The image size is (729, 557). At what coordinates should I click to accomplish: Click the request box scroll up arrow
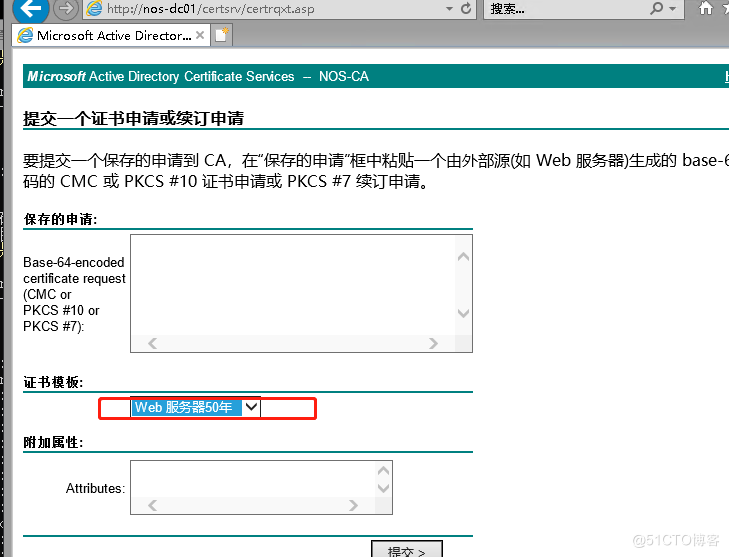[463, 257]
